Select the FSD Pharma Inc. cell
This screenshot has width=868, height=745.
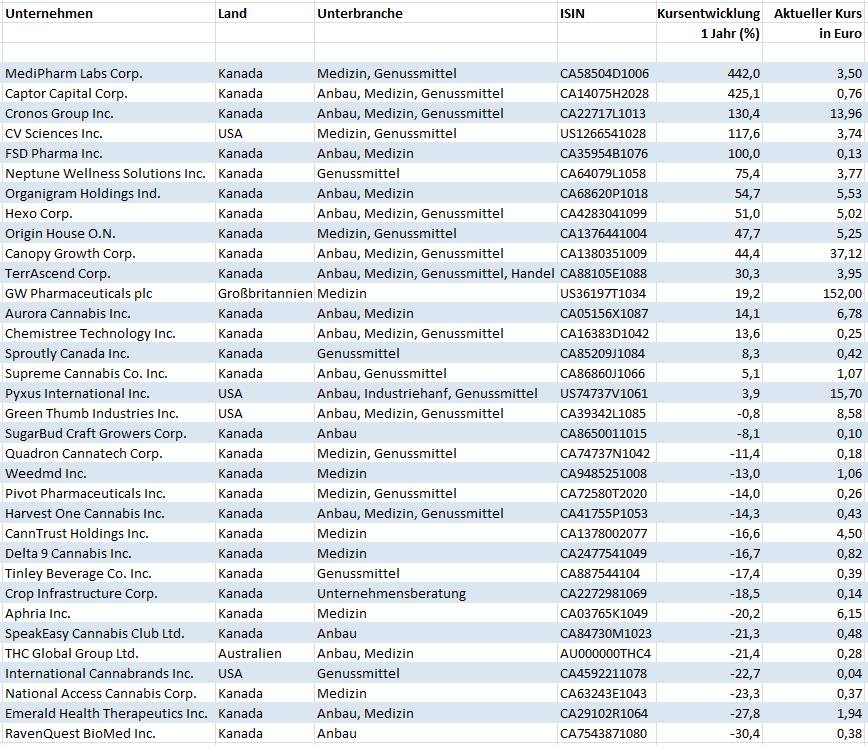108,153
